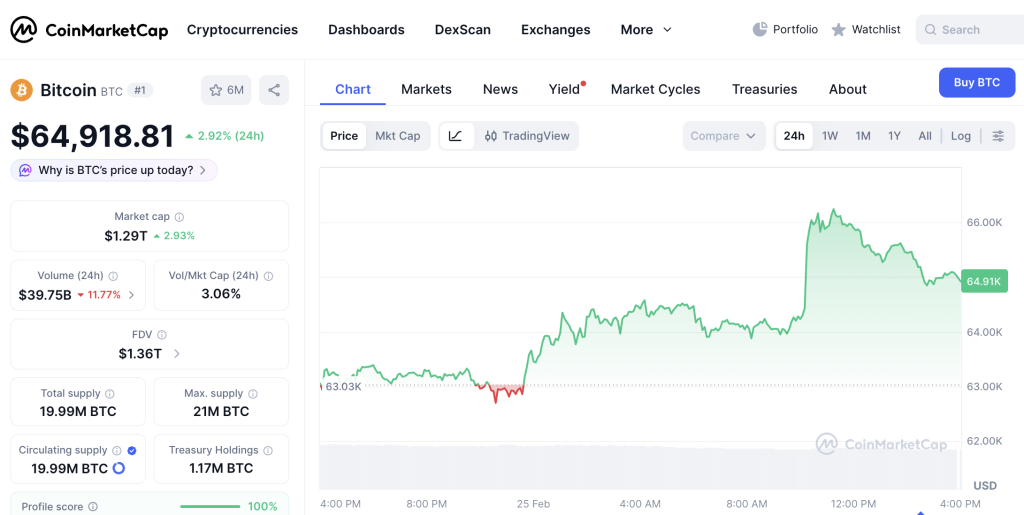Select the 1Y time range

click(x=895, y=136)
